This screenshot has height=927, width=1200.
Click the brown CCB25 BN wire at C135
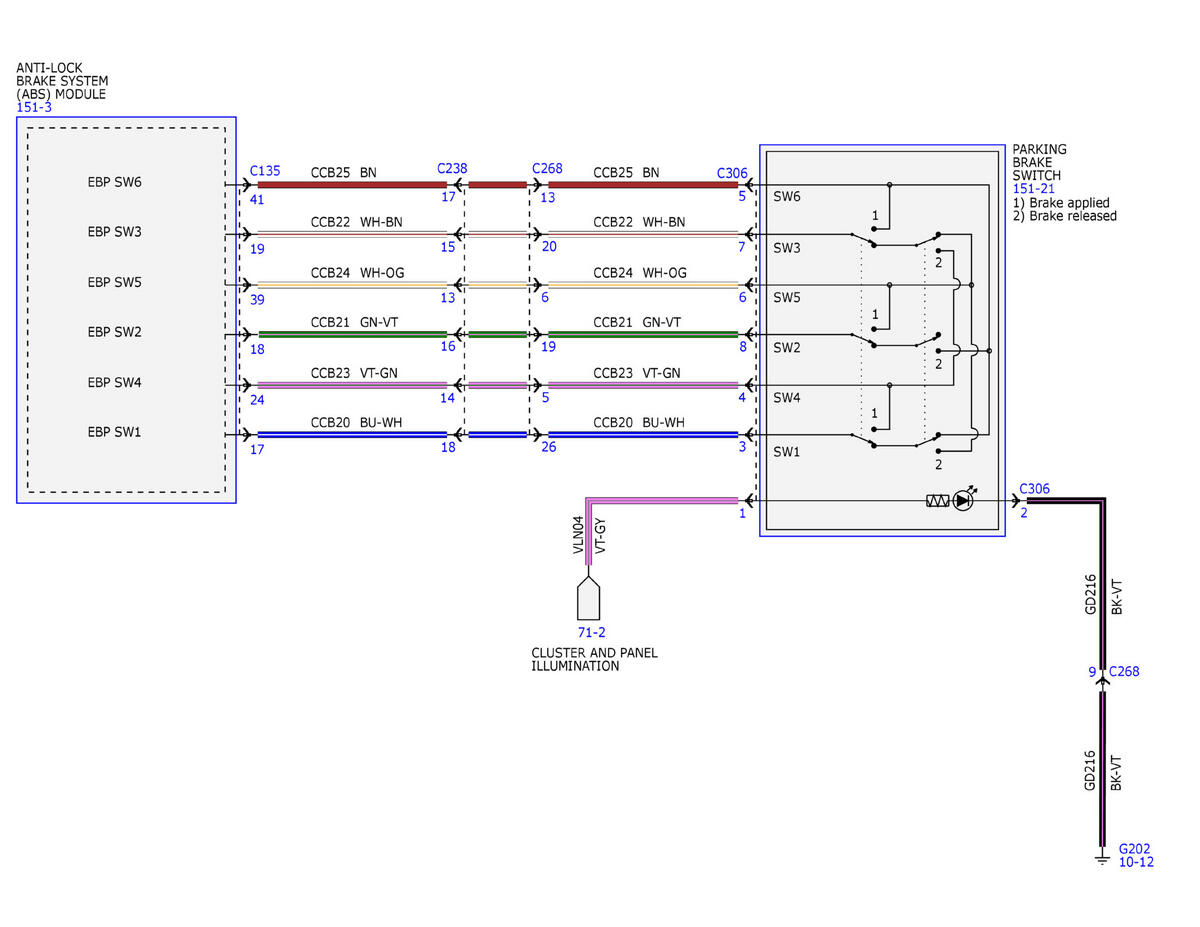click(x=352, y=185)
